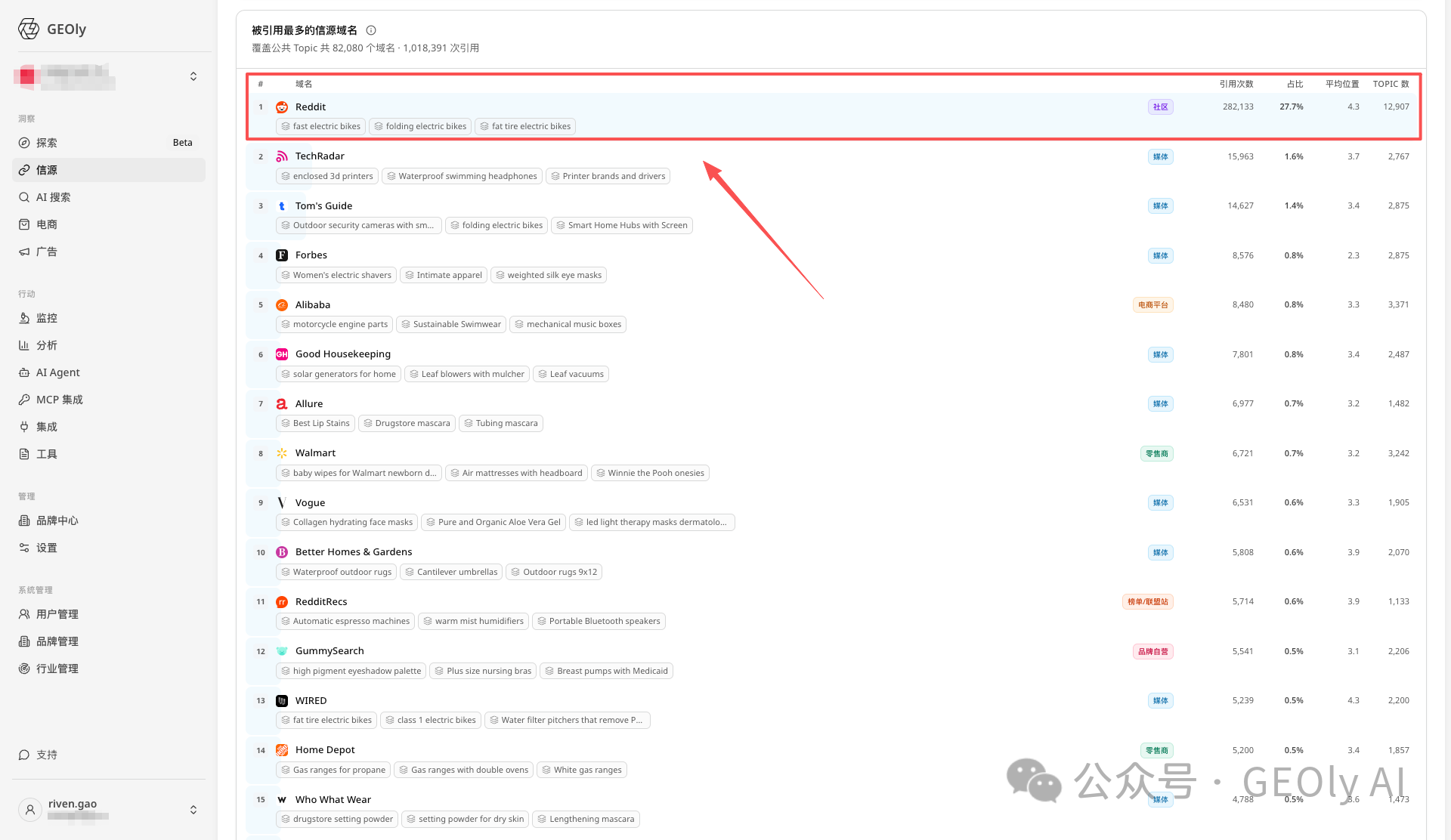Click the 'fast electric bikes' topic tag
This screenshot has width=1451, height=840.
coord(320,127)
